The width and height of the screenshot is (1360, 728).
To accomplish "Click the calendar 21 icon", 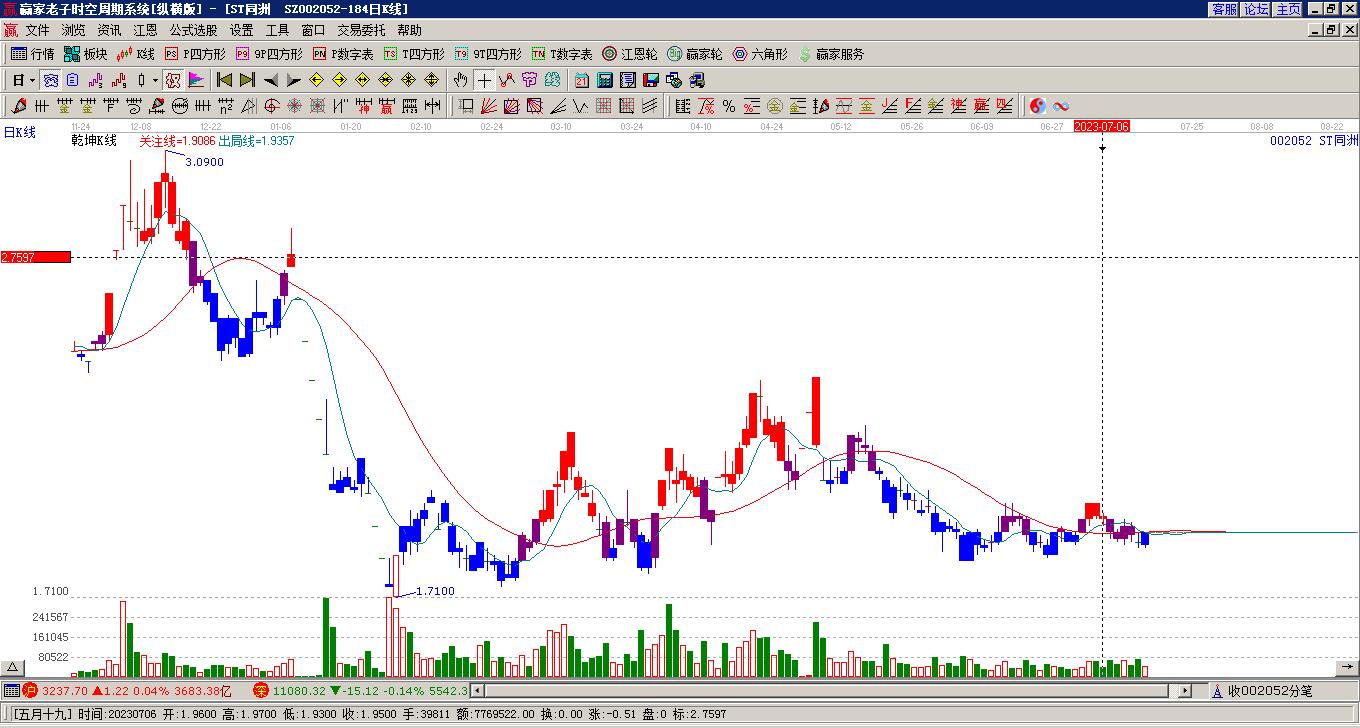I will 582,80.
